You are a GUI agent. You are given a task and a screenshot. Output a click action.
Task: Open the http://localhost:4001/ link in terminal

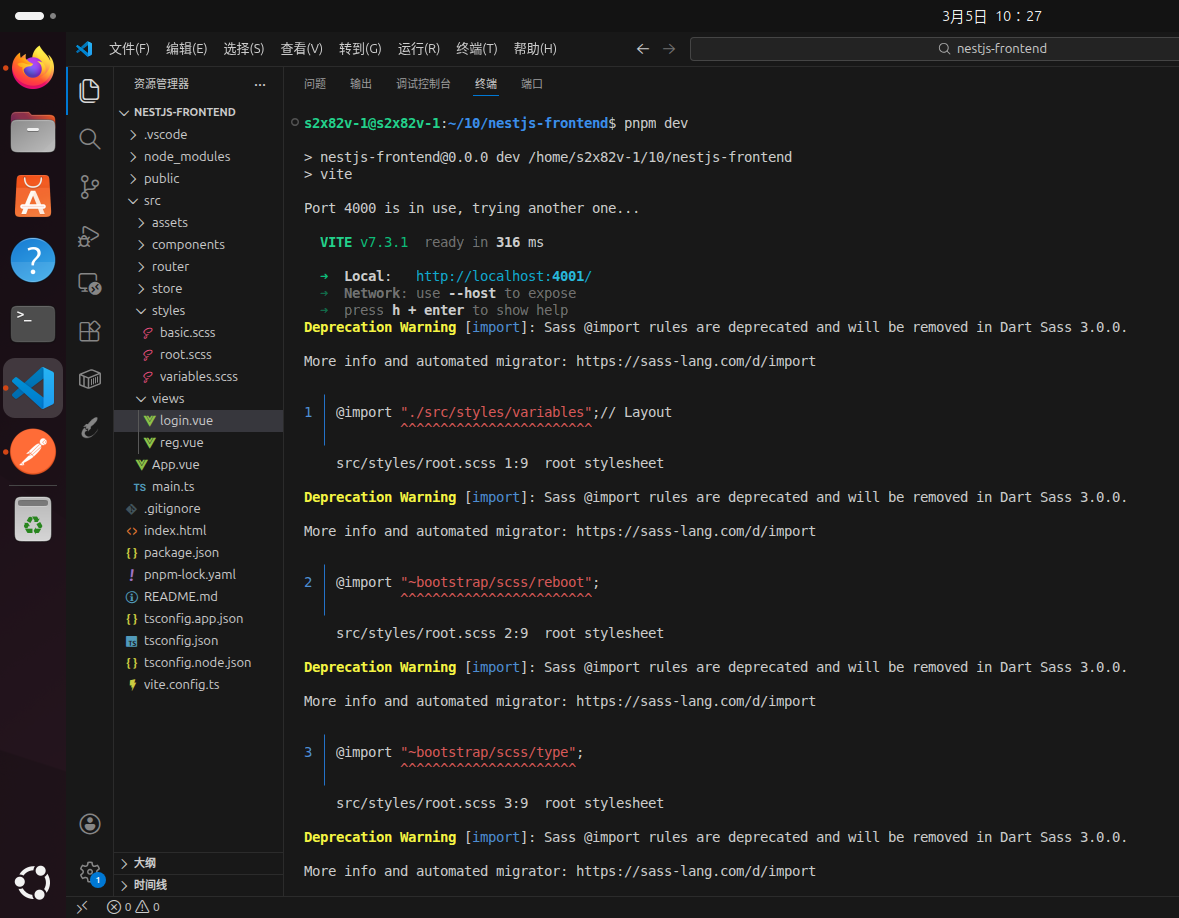click(x=503, y=276)
